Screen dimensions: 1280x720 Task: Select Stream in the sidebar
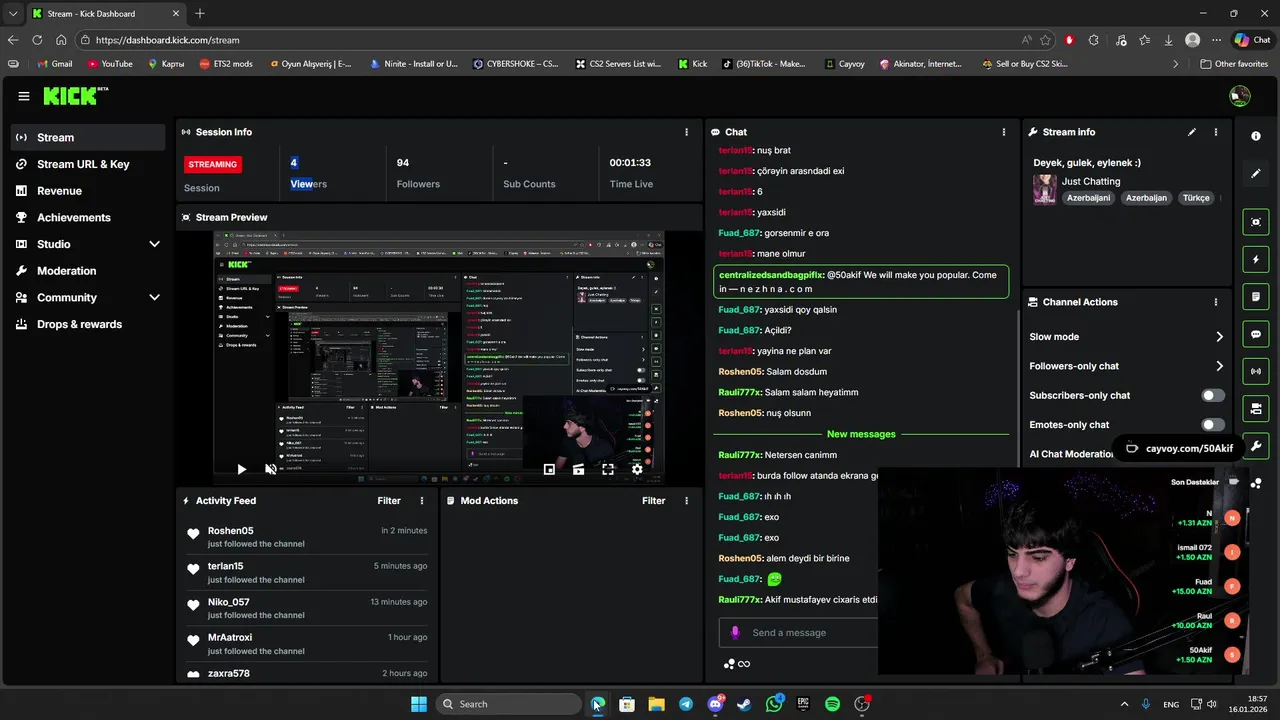point(87,137)
